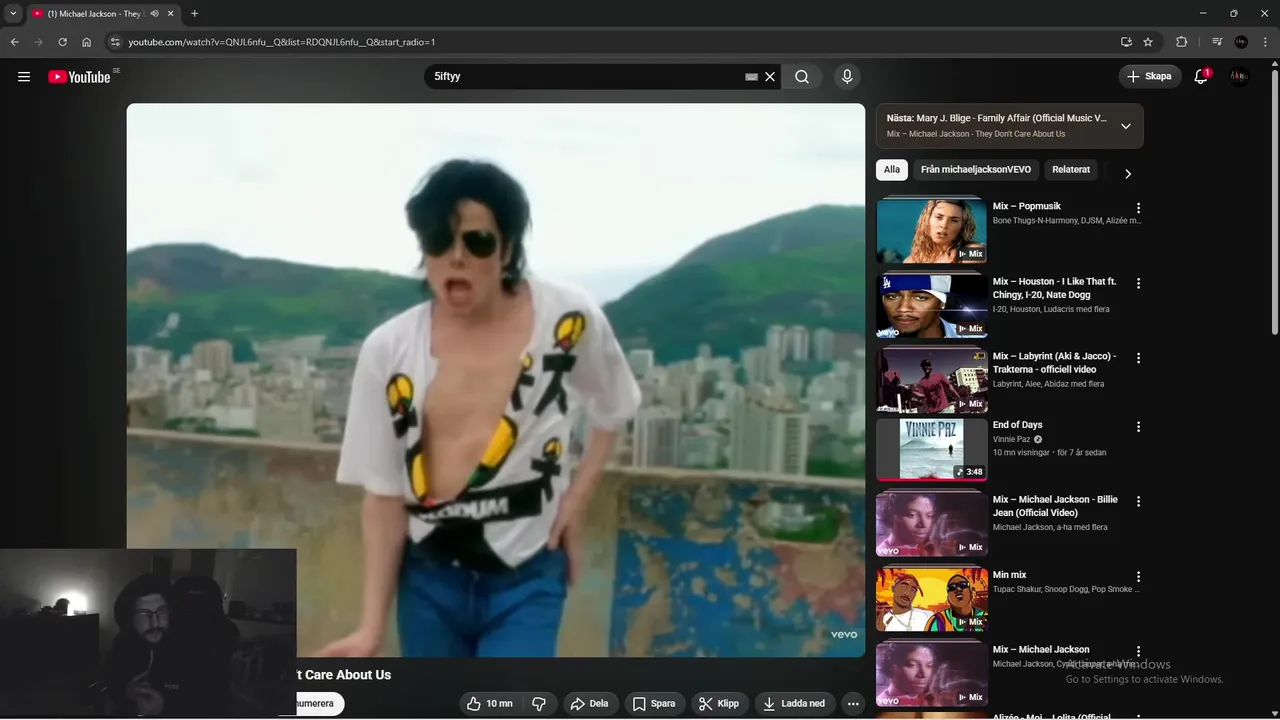Open options for Min mix
The height and width of the screenshot is (720, 1280).
pyautogui.click(x=1138, y=577)
